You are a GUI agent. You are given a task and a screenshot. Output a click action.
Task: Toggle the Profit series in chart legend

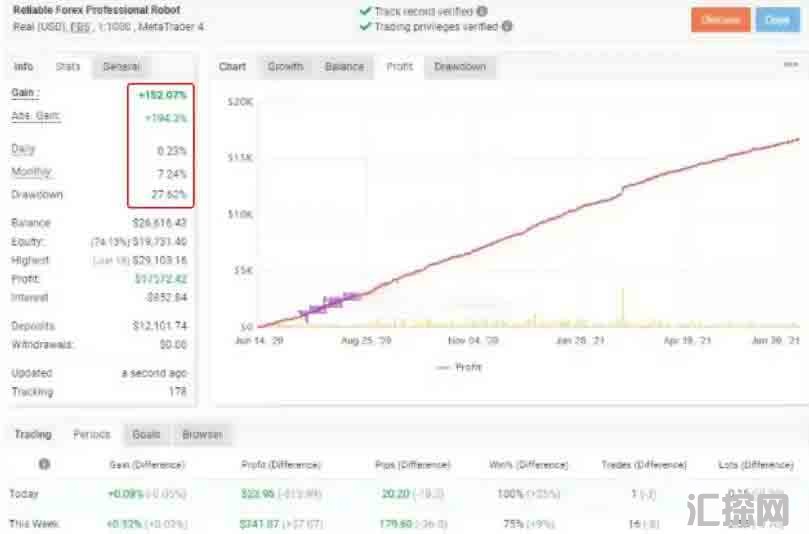pyautogui.click(x=460, y=367)
